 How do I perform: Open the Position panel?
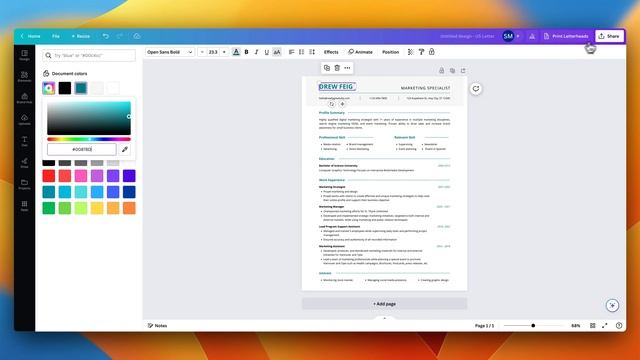click(391, 52)
